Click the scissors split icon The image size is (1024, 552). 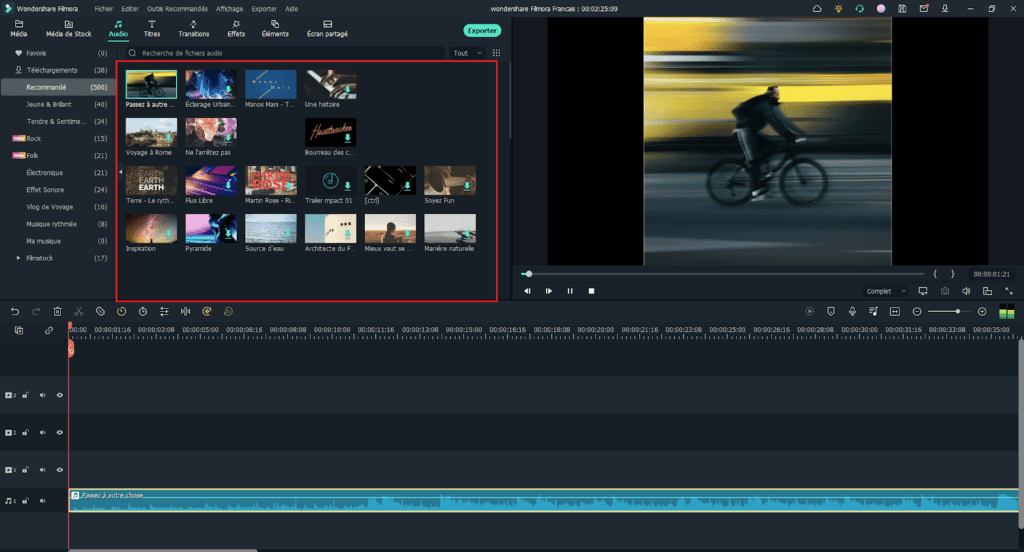point(79,312)
